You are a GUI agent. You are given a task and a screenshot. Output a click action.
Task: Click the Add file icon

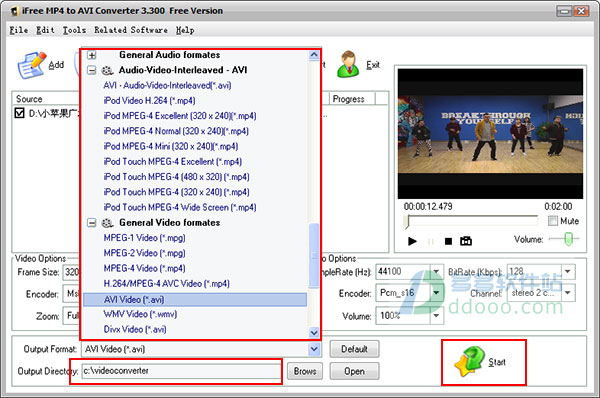(x=32, y=65)
